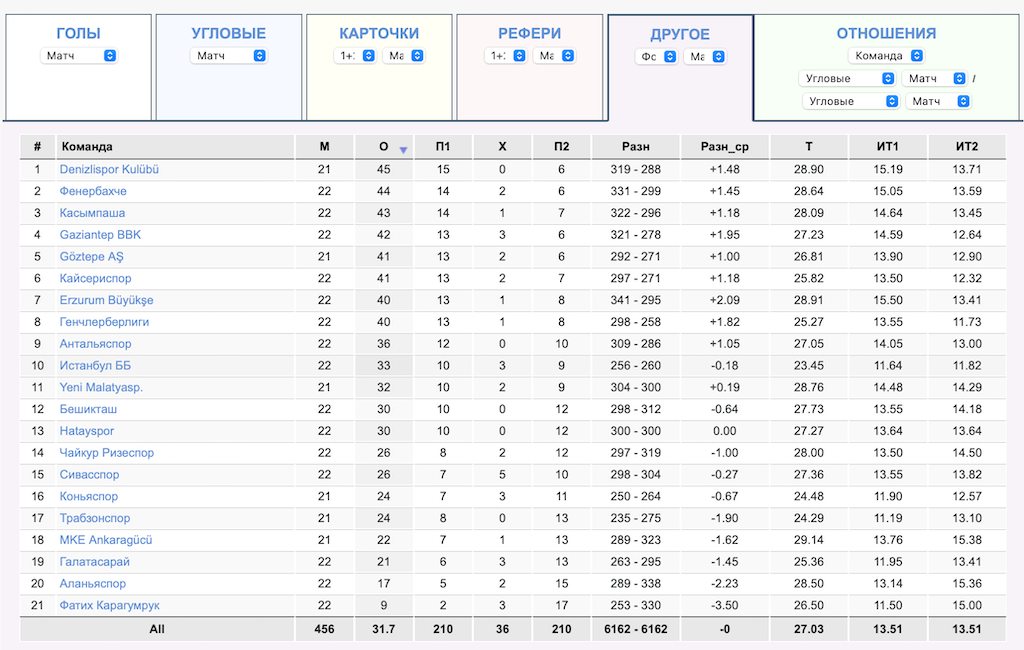The width and height of the screenshot is (1024, 650).
Task: Sort by the П1 column header
Action: coord(443,146)
